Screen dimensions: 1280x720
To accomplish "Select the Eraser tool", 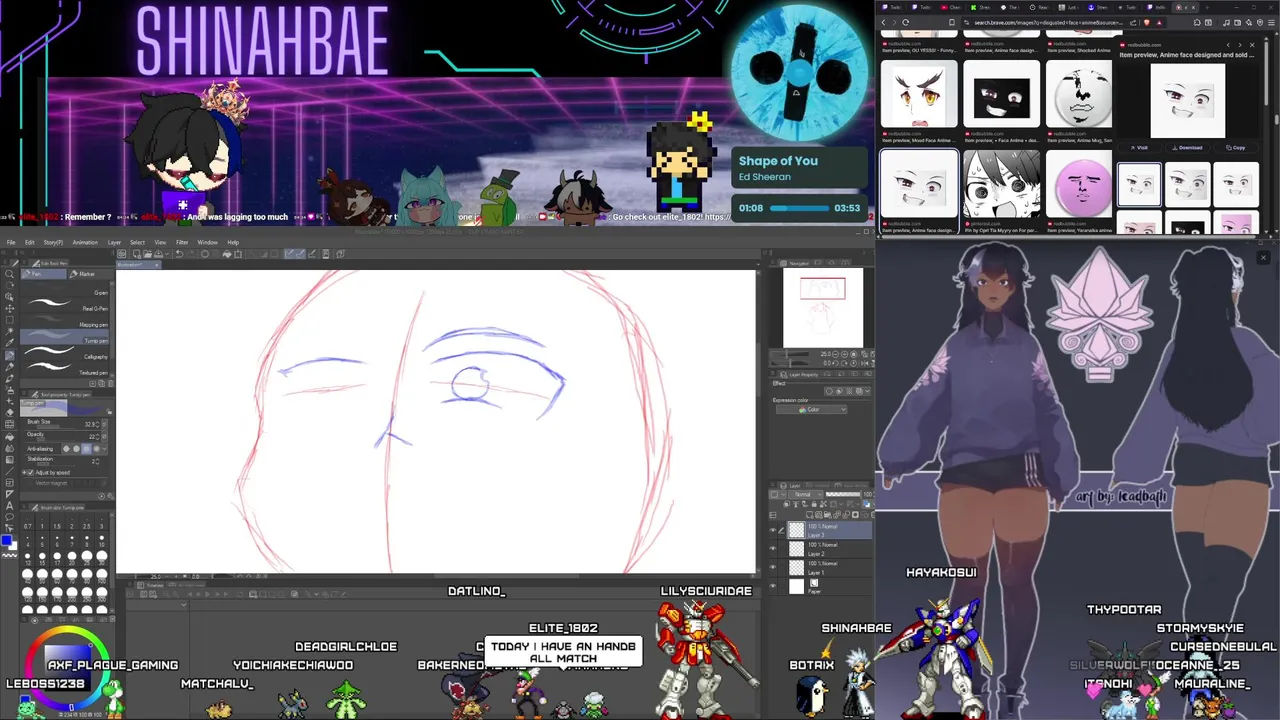I will tap(9, 412).
